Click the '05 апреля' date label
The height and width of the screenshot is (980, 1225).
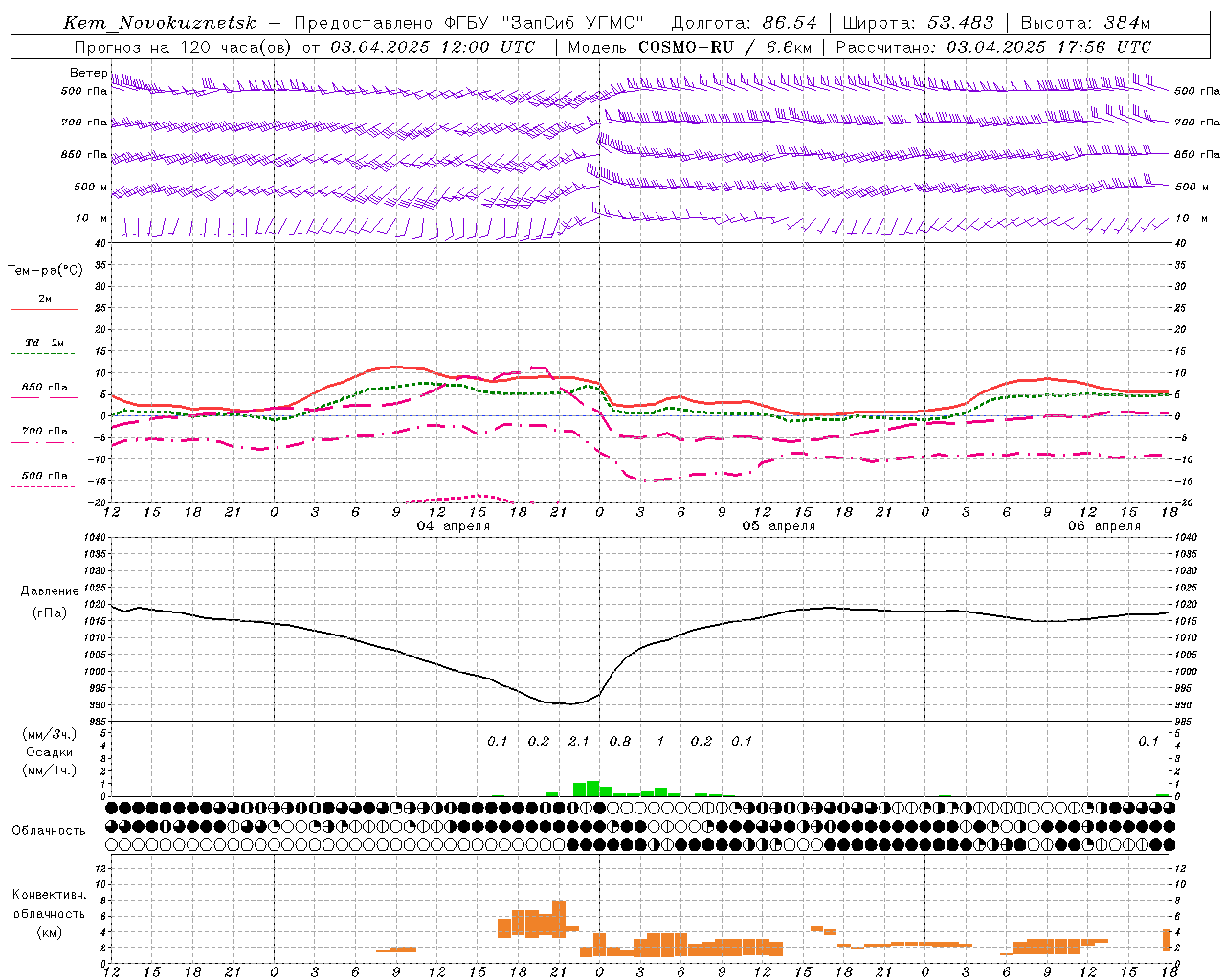tap(779, 526)
